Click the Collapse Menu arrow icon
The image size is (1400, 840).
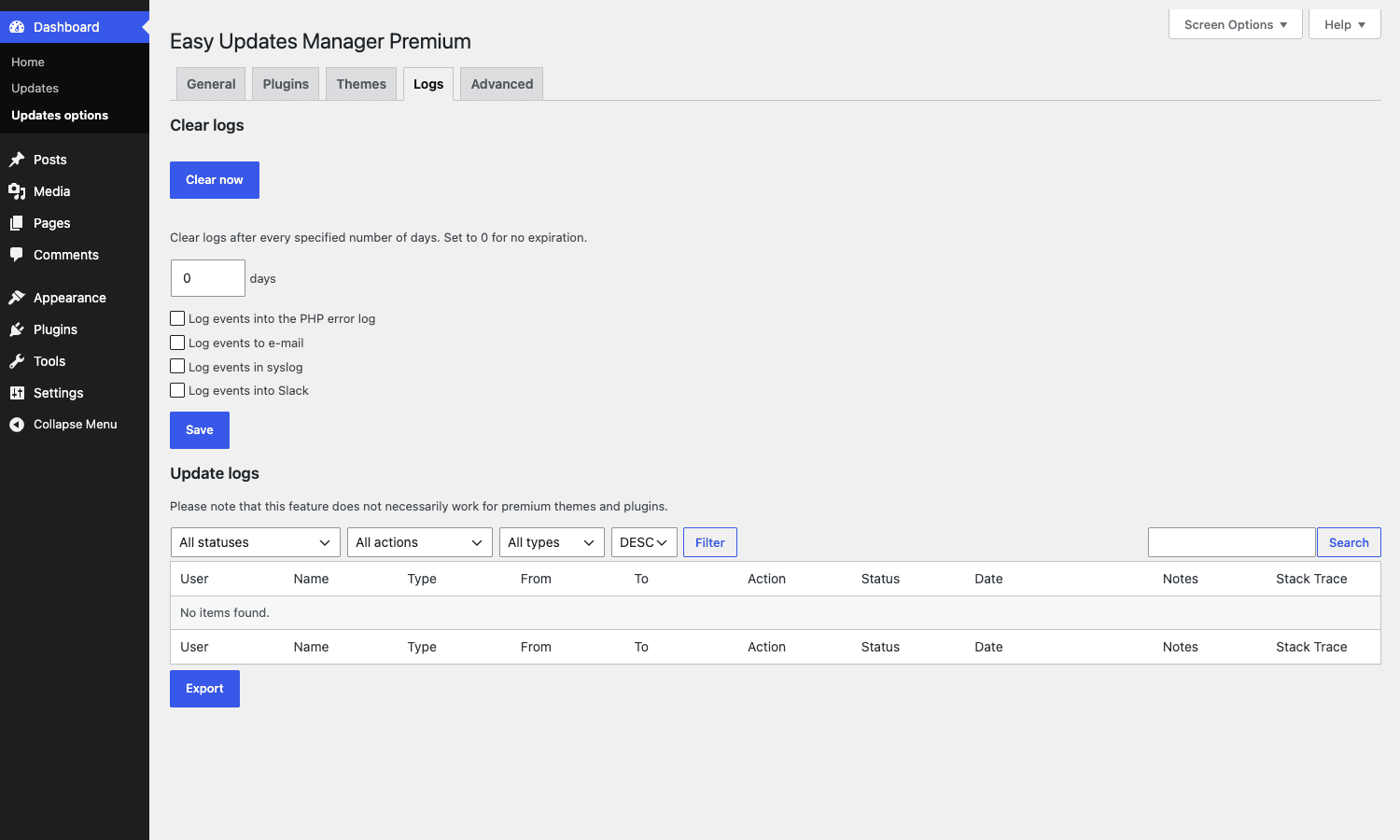pyautogui.click(x=17, y=425)
